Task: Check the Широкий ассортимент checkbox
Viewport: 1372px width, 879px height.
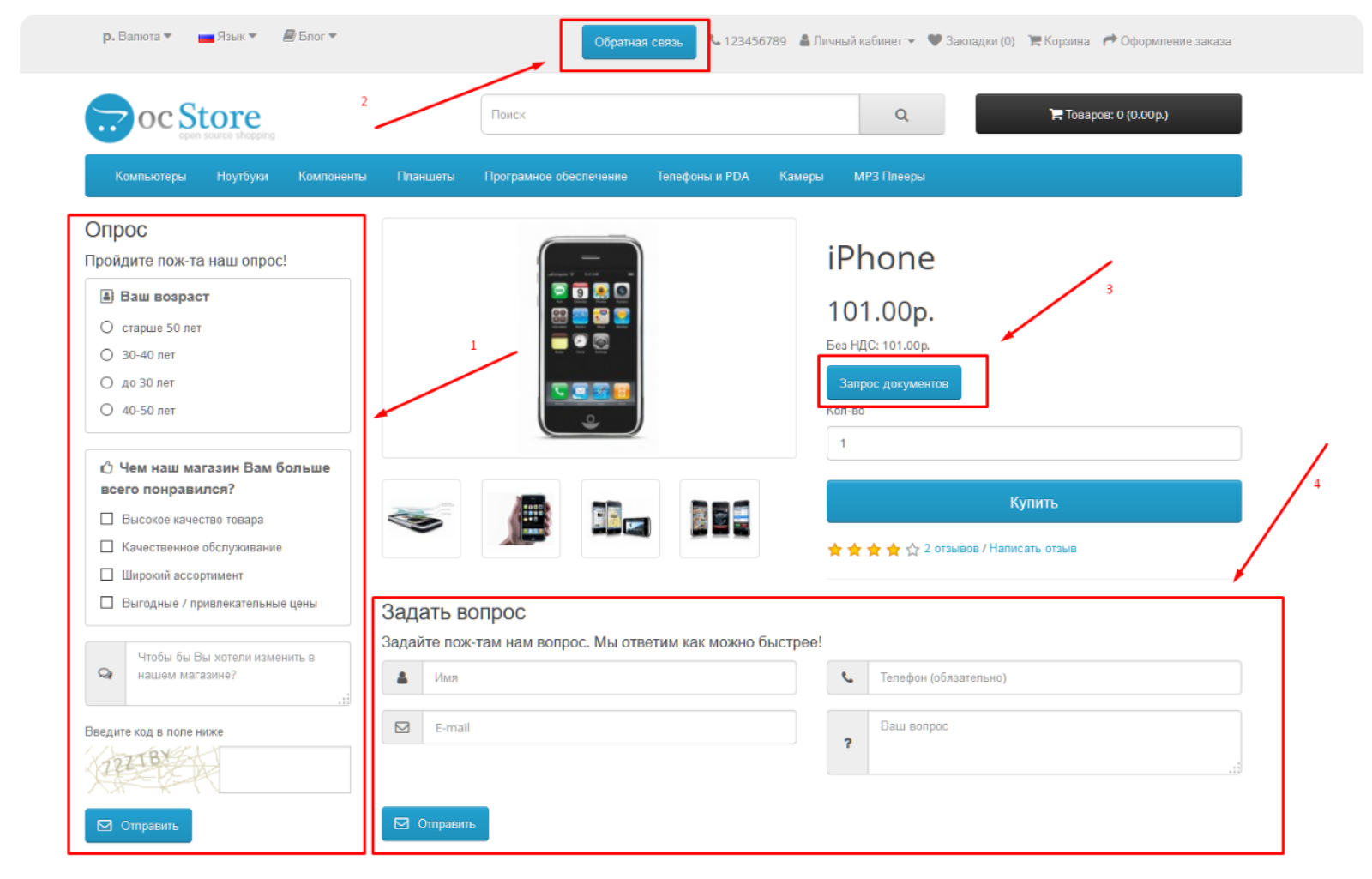Action: 107,575
